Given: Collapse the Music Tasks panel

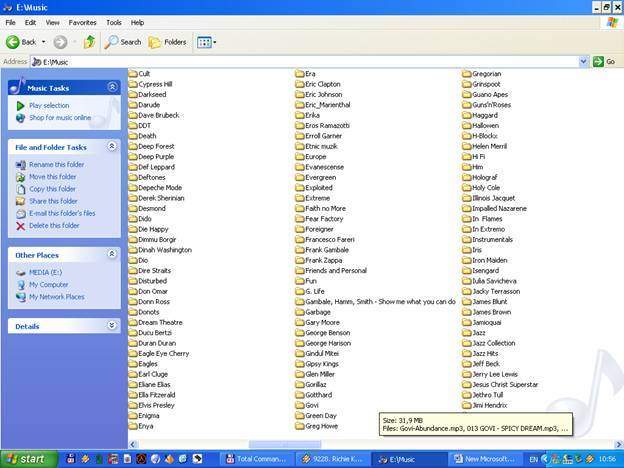Looking at the screenshot, I should (112, 87).
